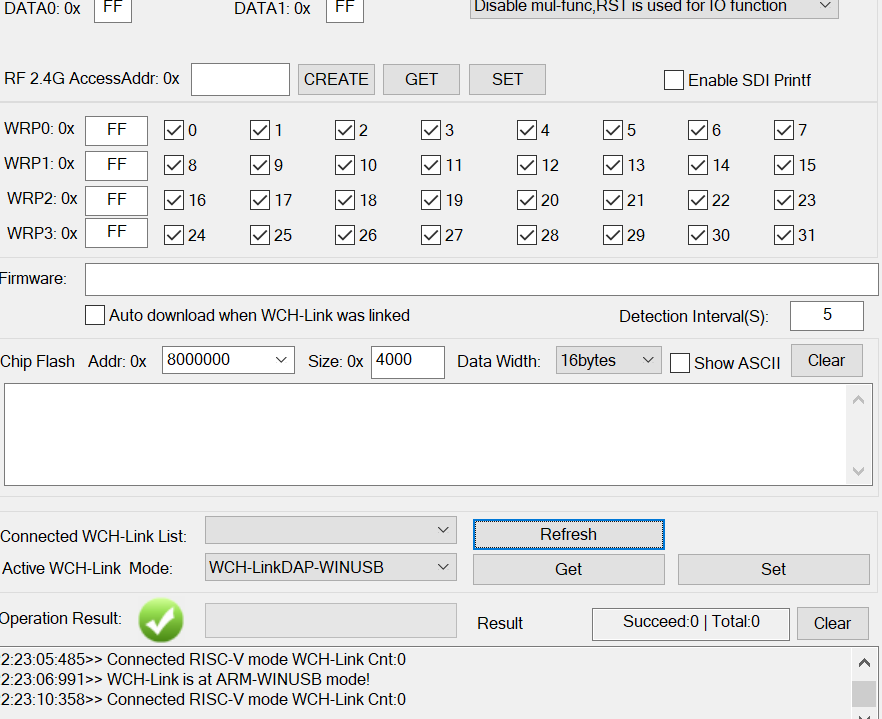This screenshot has height=719, width=882.
Task: Click the Chip Flash Size field
Action: [408, 362]
